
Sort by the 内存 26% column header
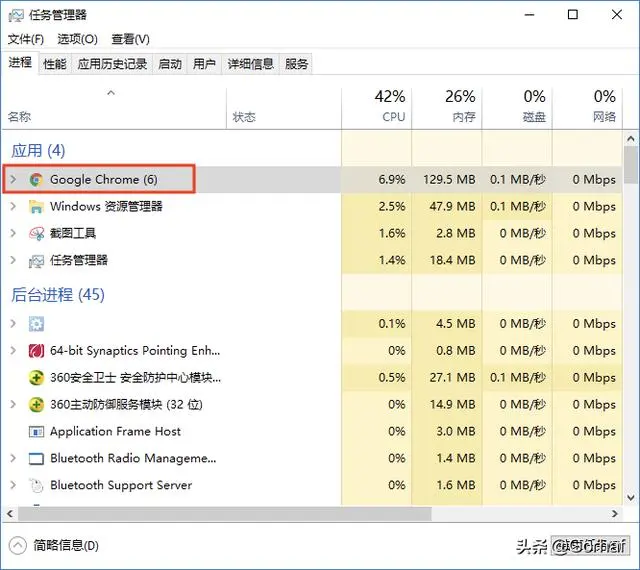point(447,108)
